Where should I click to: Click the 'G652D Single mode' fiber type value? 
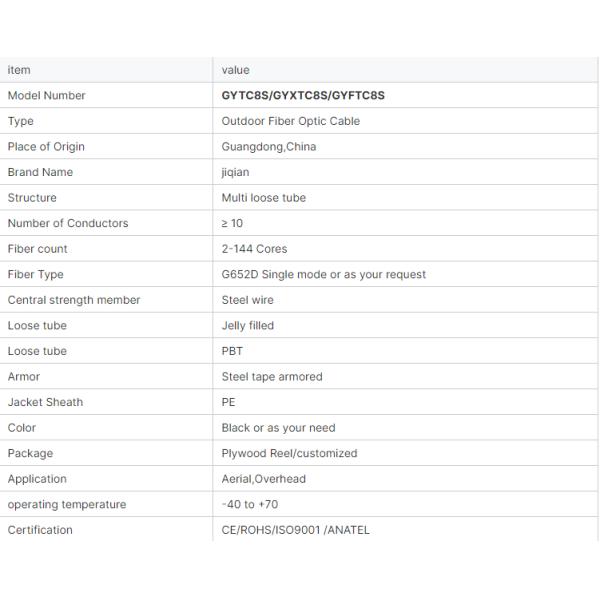(x=323, y=274)
